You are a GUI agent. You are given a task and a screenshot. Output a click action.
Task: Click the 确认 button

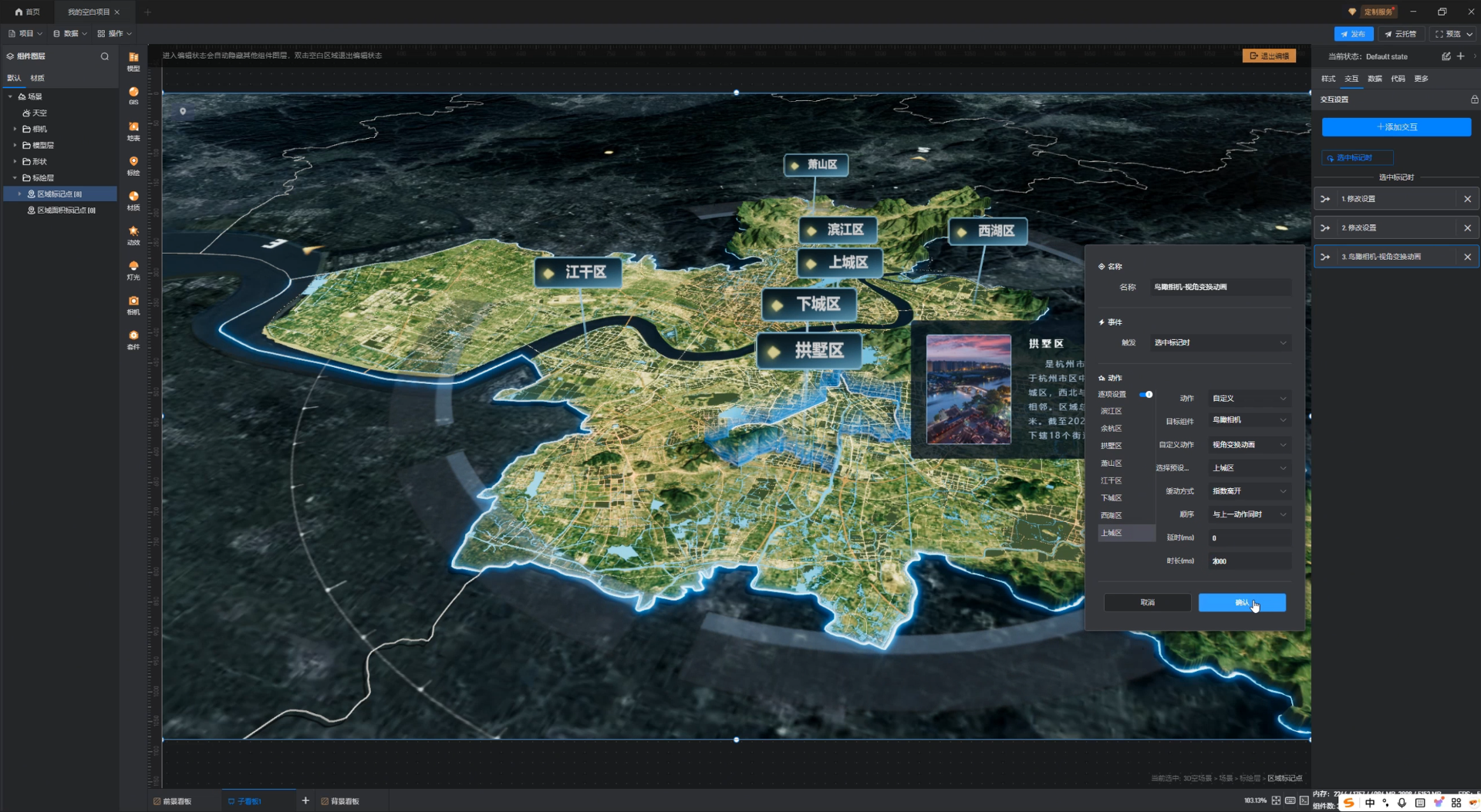coord(1242,602)
